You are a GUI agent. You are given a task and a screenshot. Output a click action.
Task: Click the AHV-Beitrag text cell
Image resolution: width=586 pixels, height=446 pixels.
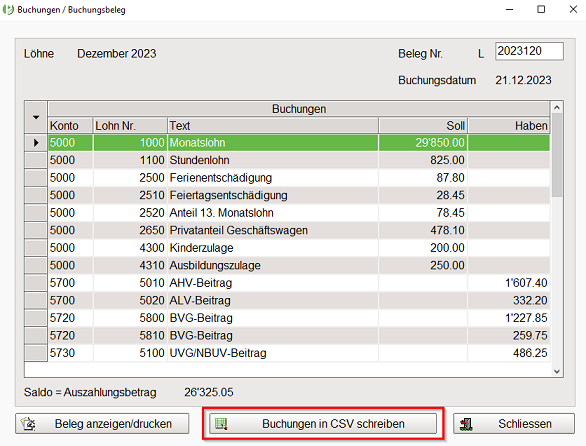[273, 283]
